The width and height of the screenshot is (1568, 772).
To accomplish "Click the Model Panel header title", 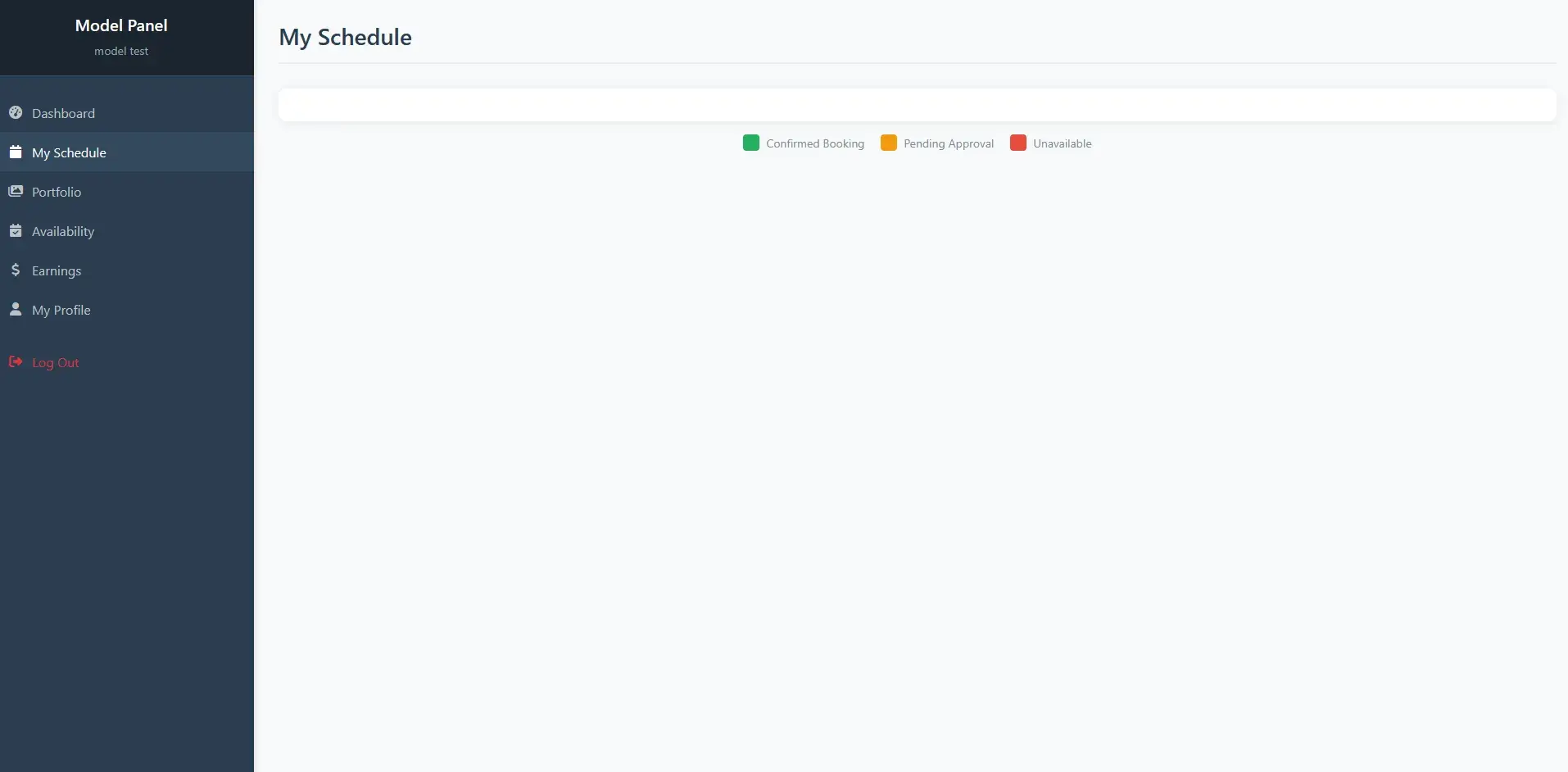I will pyautogui.click(x=121, y=25).
